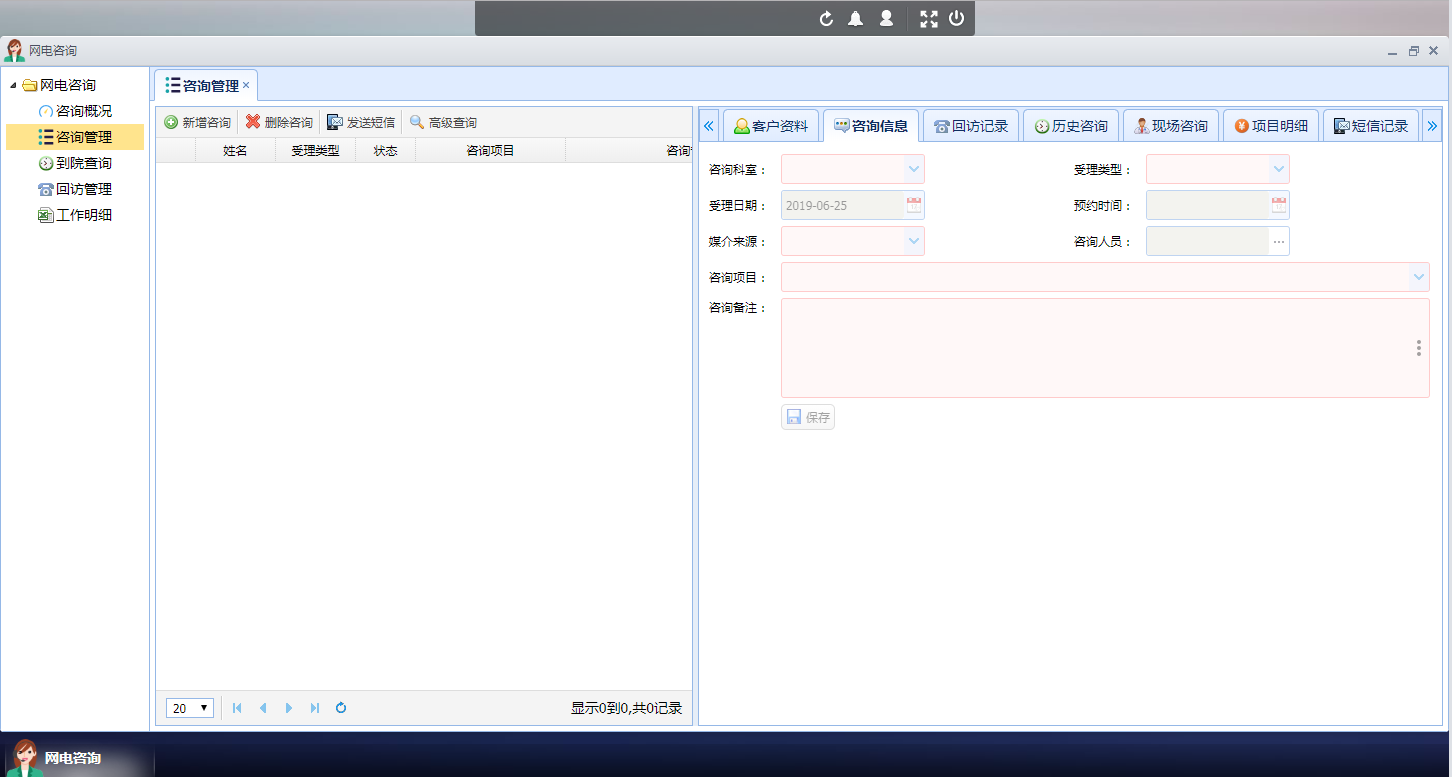Screen dimensions: 1452x777
Task: Click the user profile icon
Action: pyautogui.click(x=886, y=19)
